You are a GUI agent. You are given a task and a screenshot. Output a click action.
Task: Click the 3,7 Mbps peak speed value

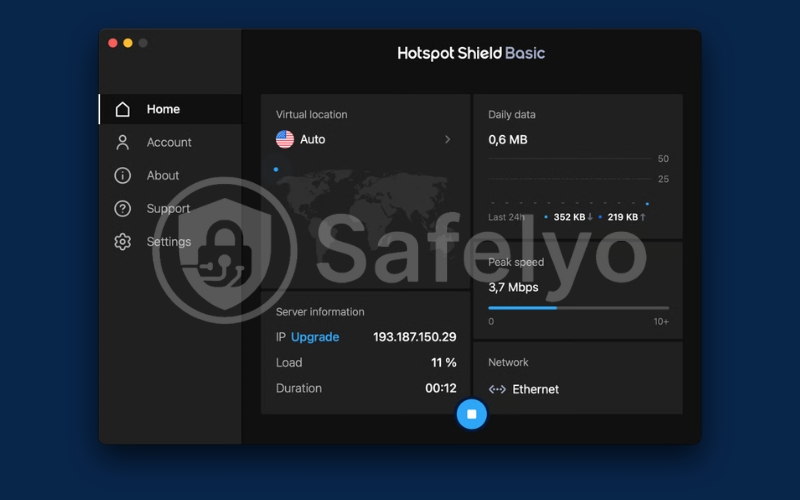(x=513, y=287)
